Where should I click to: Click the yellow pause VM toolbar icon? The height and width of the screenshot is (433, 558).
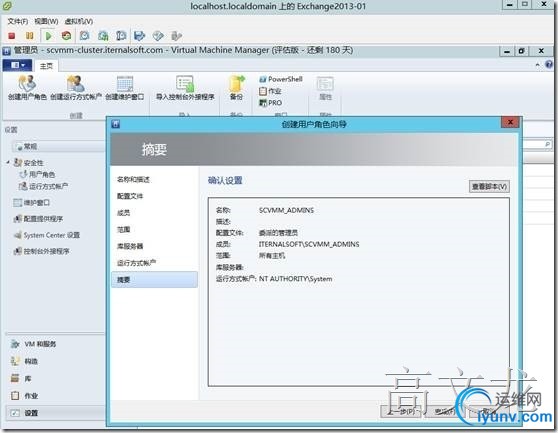pos(30,36)
